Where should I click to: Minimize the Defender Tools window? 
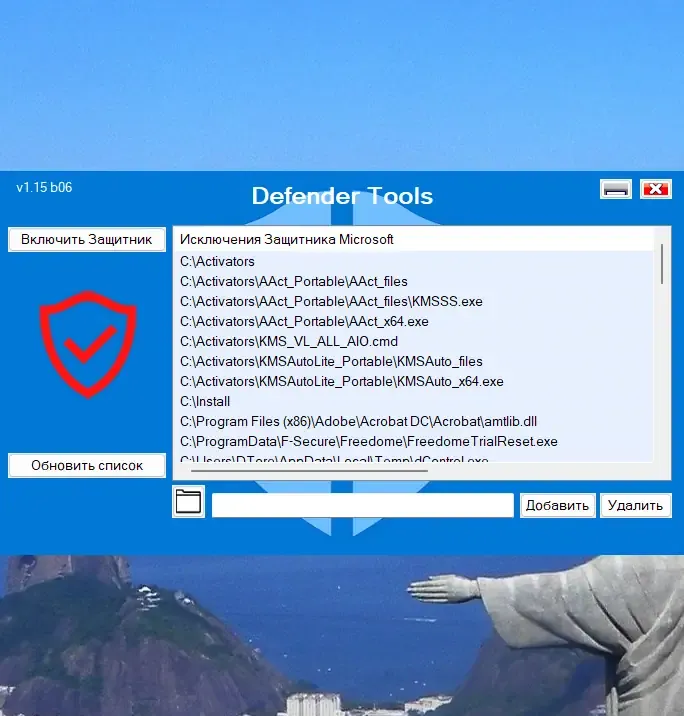(616, 189)
